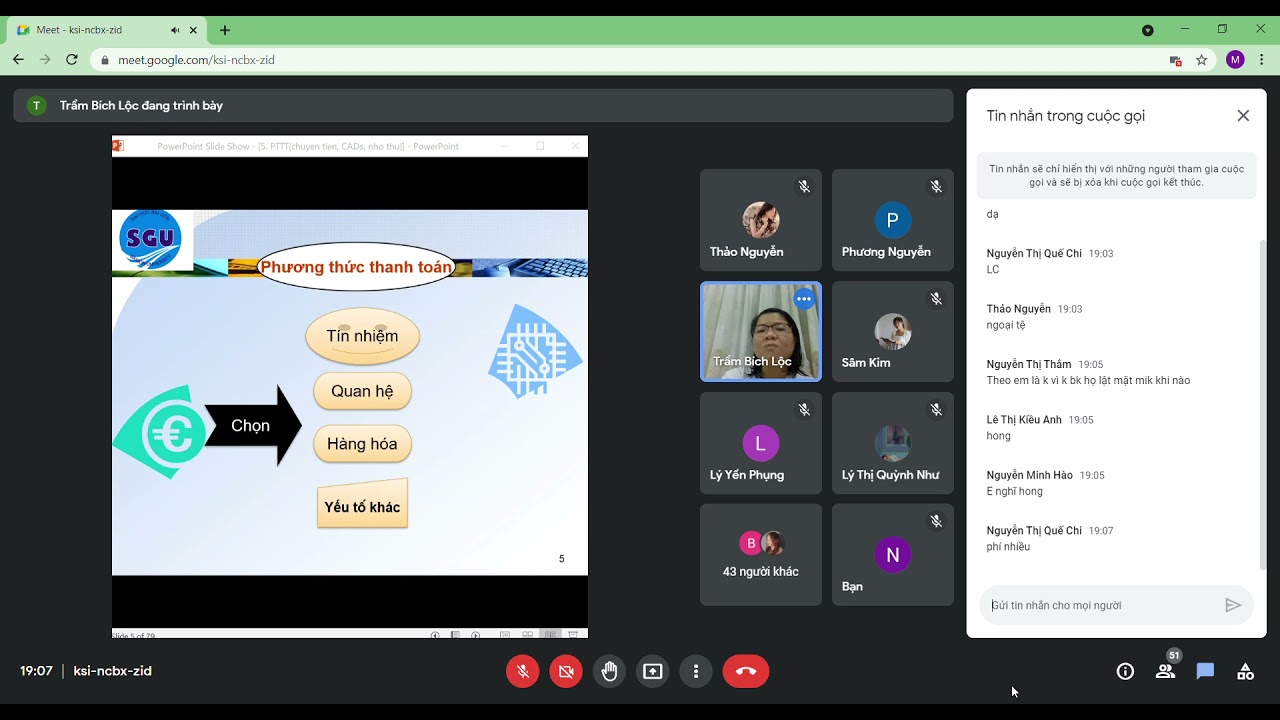Close the Meet browser tab
The height and width of the screenshot is (720, 1280).
click(194, 30)
